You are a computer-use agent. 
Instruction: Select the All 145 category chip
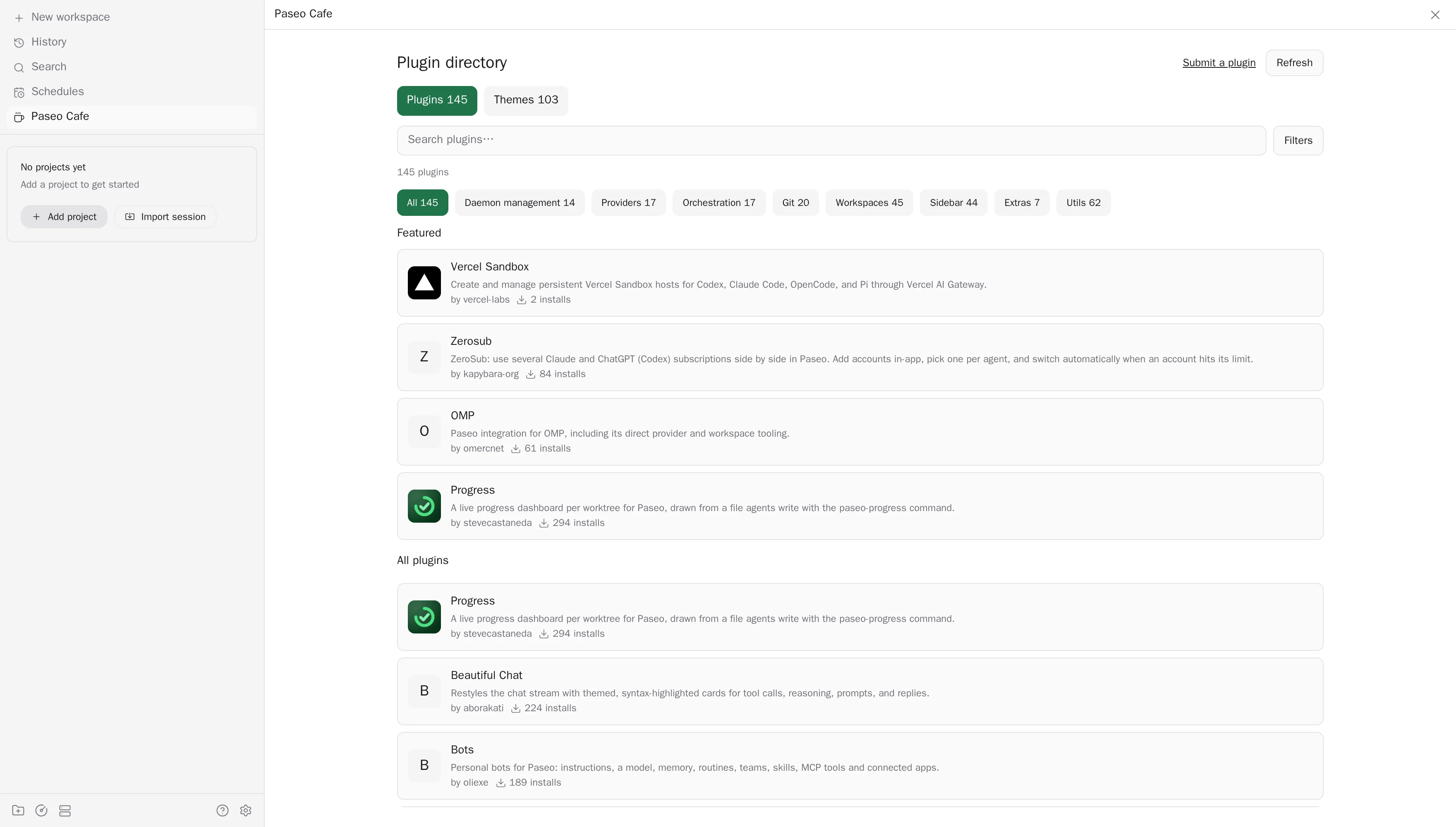422,203
